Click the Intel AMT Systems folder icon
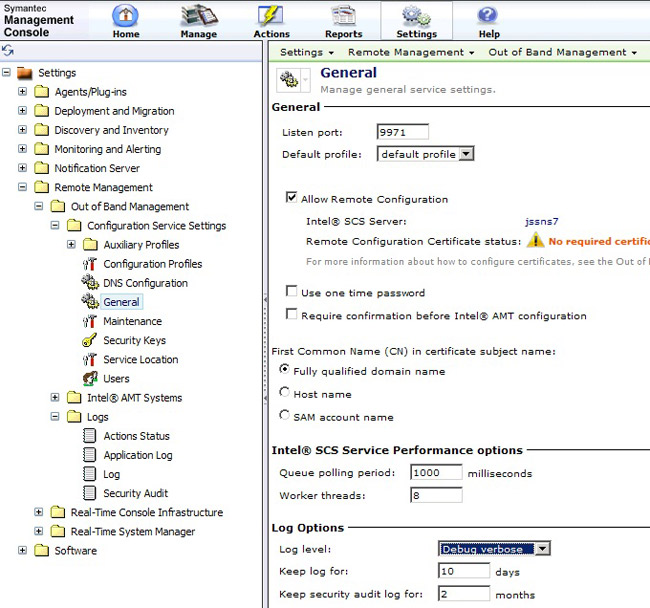 pyautogui.click(x=74, y=397)
